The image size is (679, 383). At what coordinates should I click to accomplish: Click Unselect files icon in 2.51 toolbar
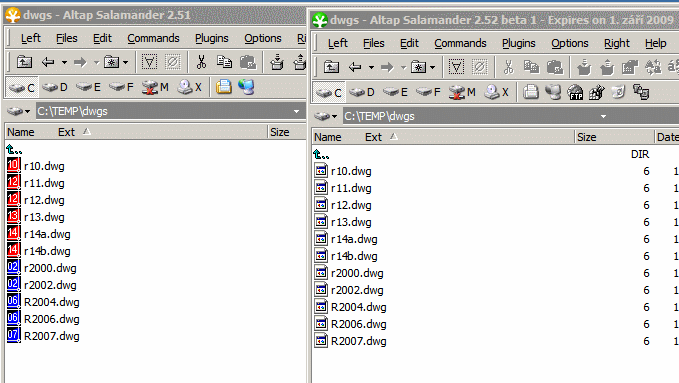172,62
